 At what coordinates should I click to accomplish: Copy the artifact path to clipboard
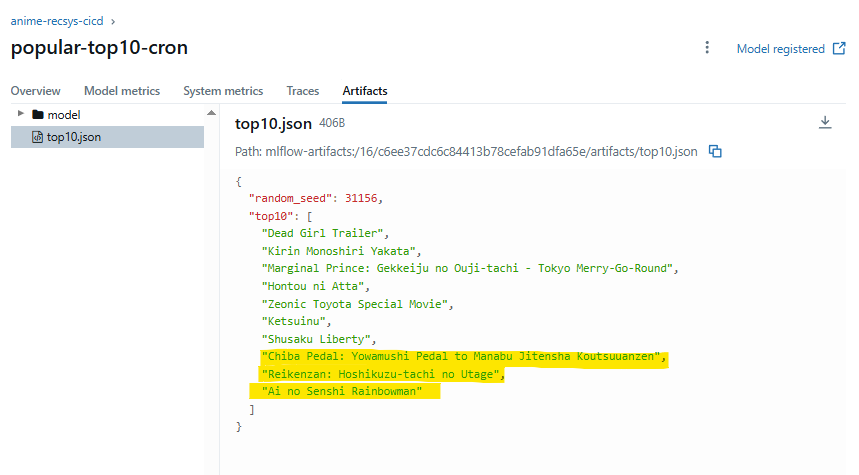(715, 151)
